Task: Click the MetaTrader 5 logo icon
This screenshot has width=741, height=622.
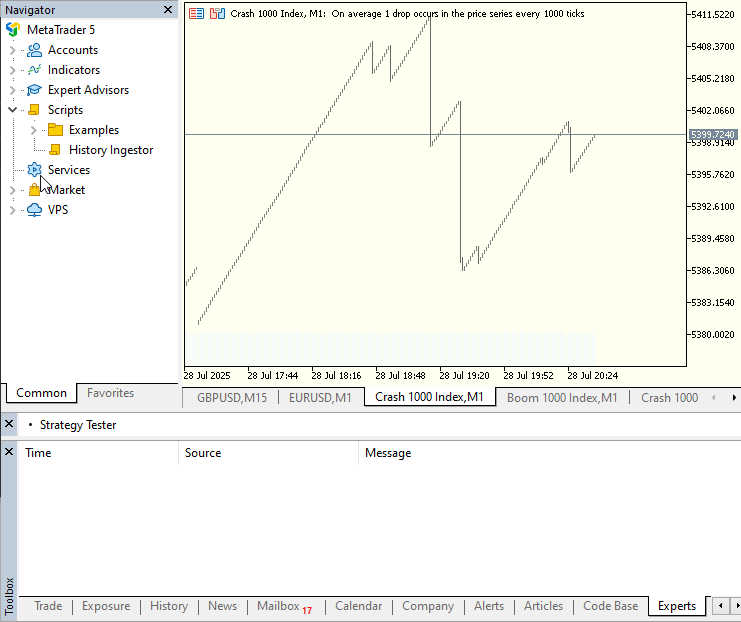Action: pos(13,30)
